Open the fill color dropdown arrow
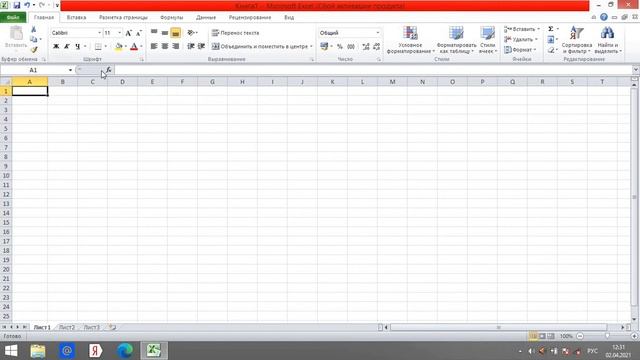The height and width of the screenshot is (360, 640). pos(126,47)
